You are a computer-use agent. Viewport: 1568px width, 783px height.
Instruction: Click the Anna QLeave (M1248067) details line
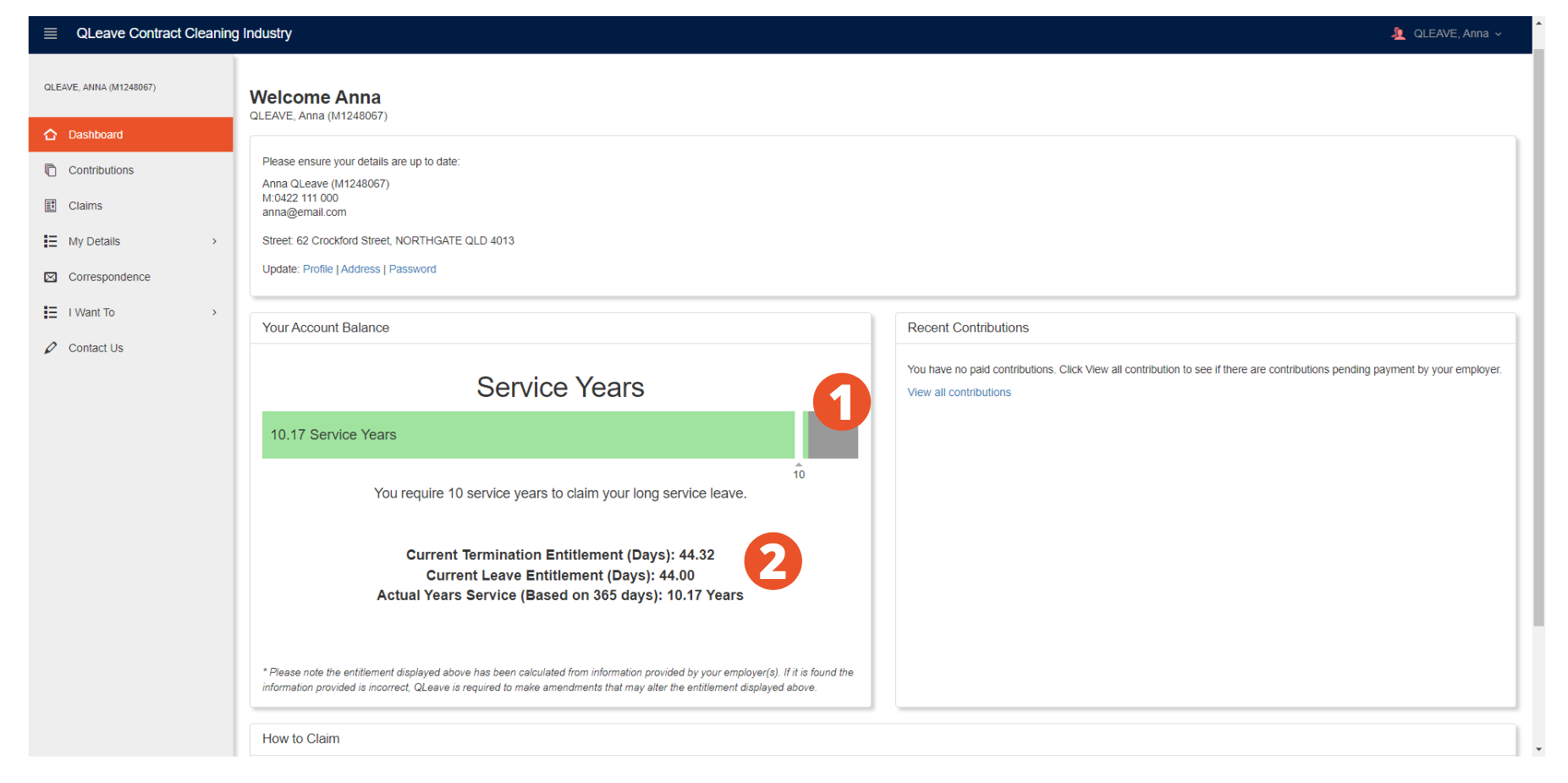click(326, 184)
